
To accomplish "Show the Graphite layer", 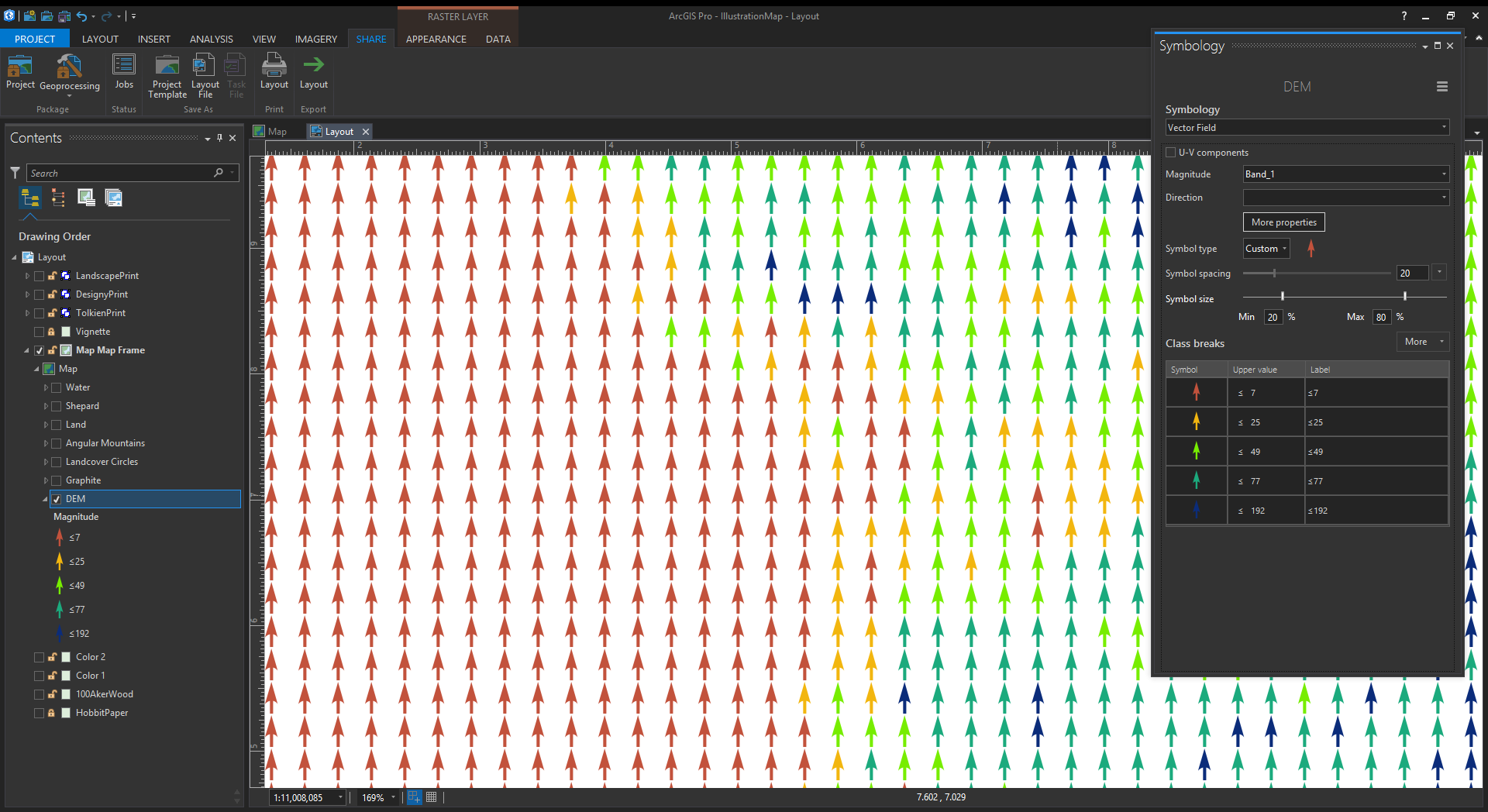I will pos(56,480).
